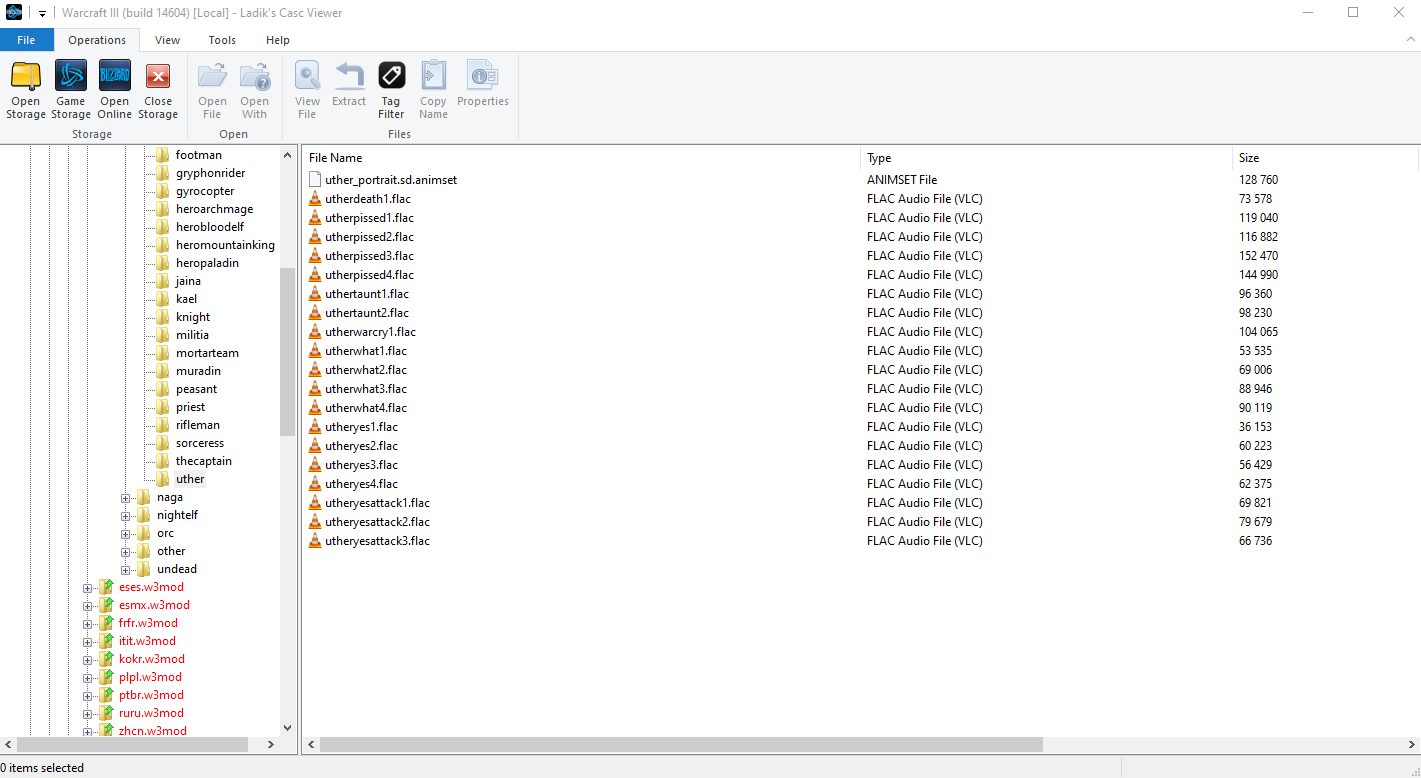1421x778 pixels.
Task: Click the VLC icon of uthertaunt2.flac
Action: tap(315, 313)
